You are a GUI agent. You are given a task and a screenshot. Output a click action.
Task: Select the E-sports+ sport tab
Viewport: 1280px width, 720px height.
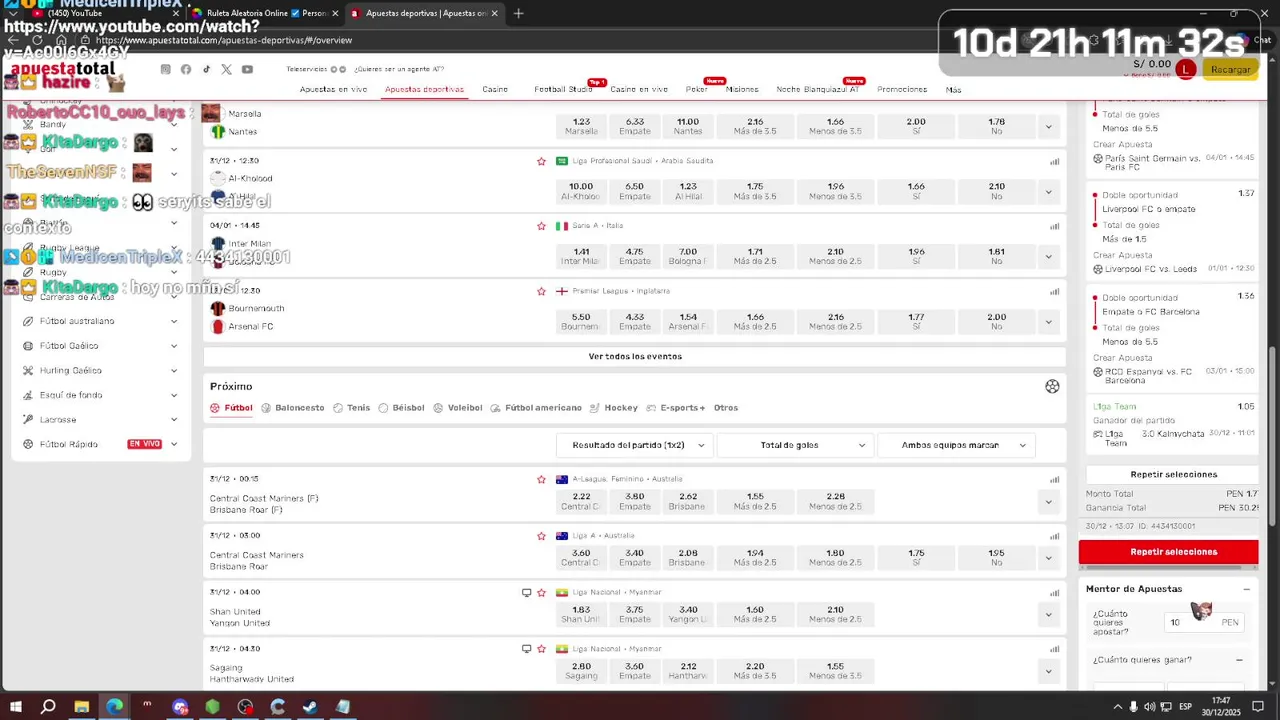[x=676, y=408]
